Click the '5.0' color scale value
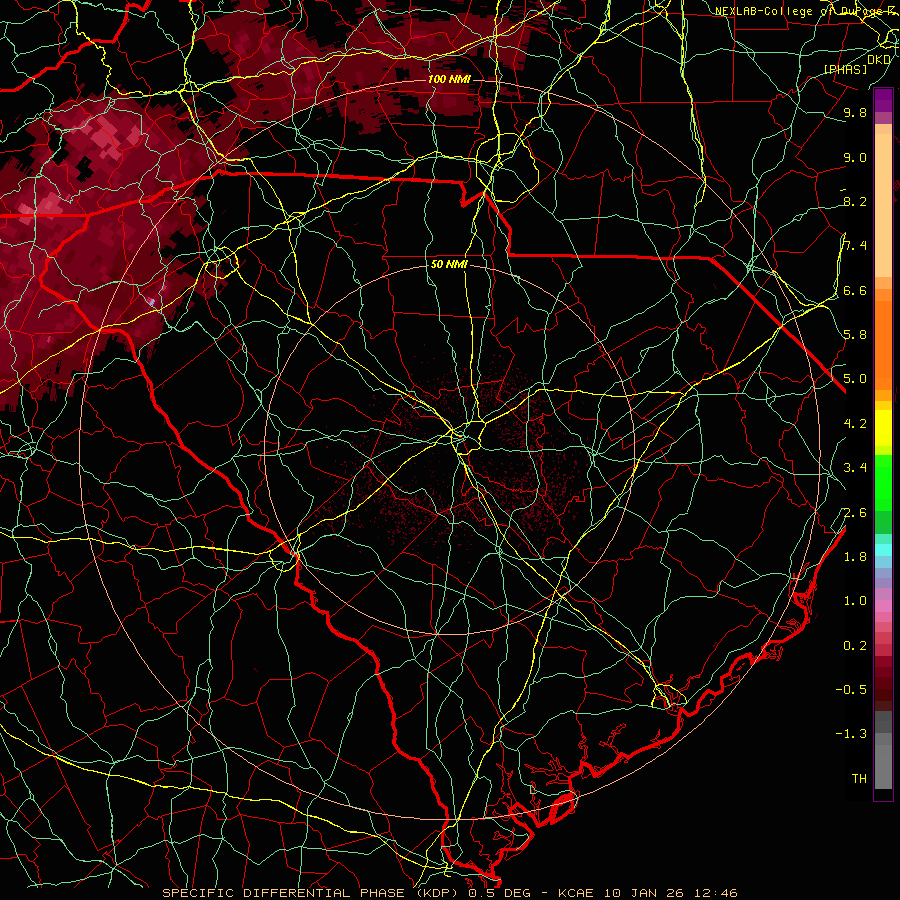The image size is (900, 900). tap(855, 379)
